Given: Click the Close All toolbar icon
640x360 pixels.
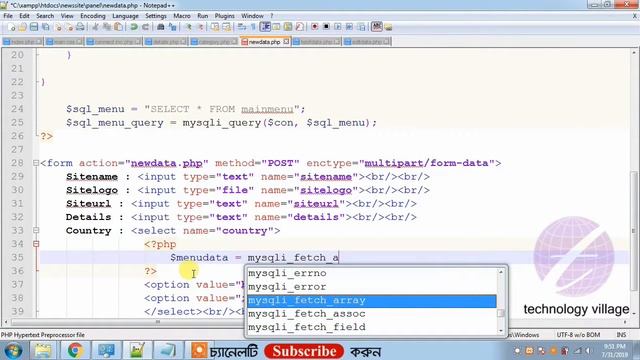Looking at the screenshot, I should click(x=69, y=27).
